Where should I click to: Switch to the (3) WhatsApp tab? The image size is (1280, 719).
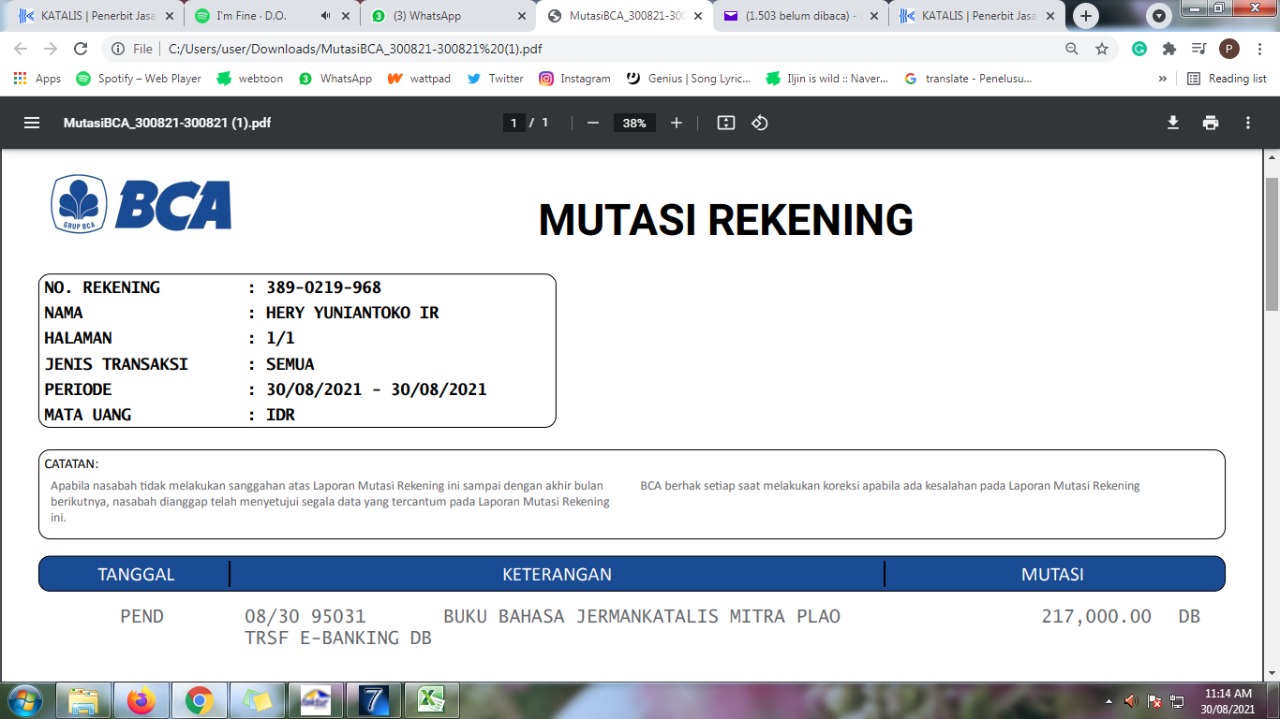click(x=449, y=16)
